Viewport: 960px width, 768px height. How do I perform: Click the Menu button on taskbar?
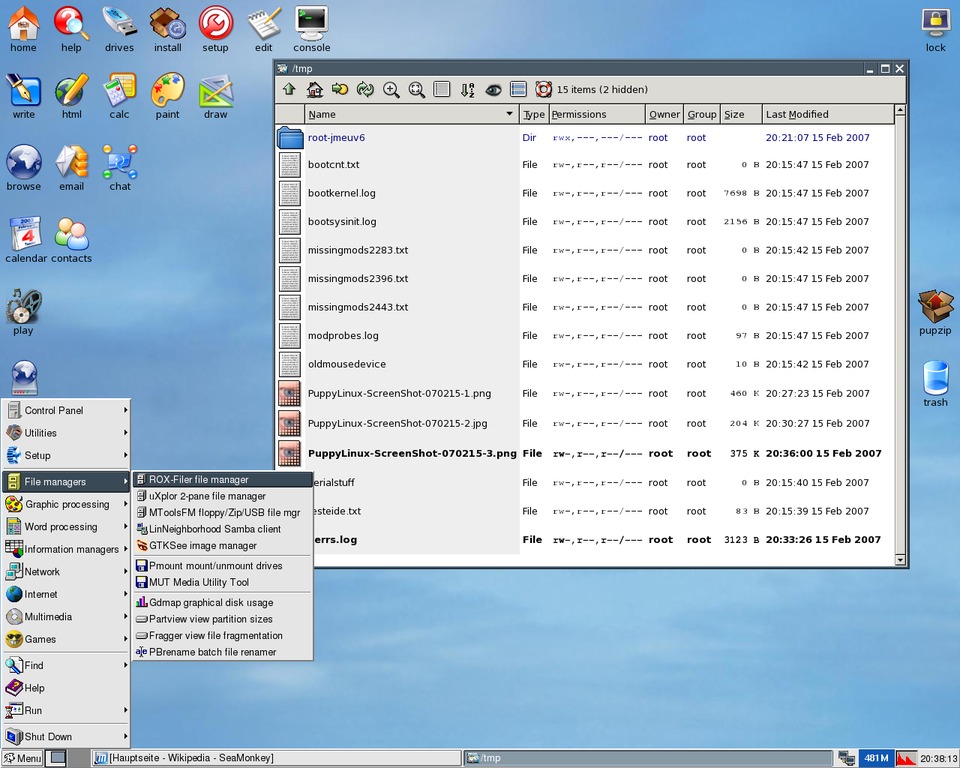(x=23, y=758)
